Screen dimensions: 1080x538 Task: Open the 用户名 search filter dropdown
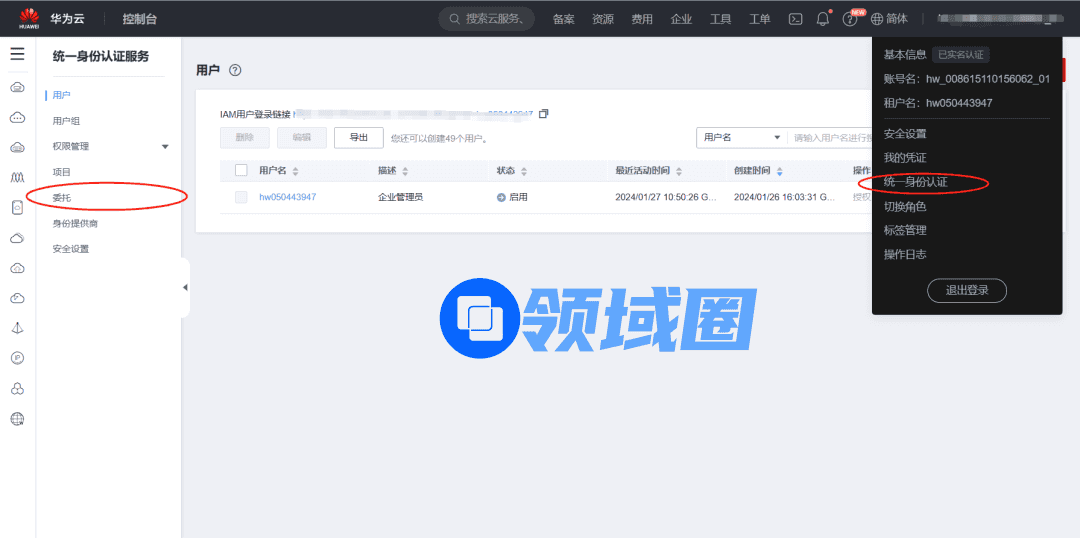pyautogui.click(x=740, y=137)
